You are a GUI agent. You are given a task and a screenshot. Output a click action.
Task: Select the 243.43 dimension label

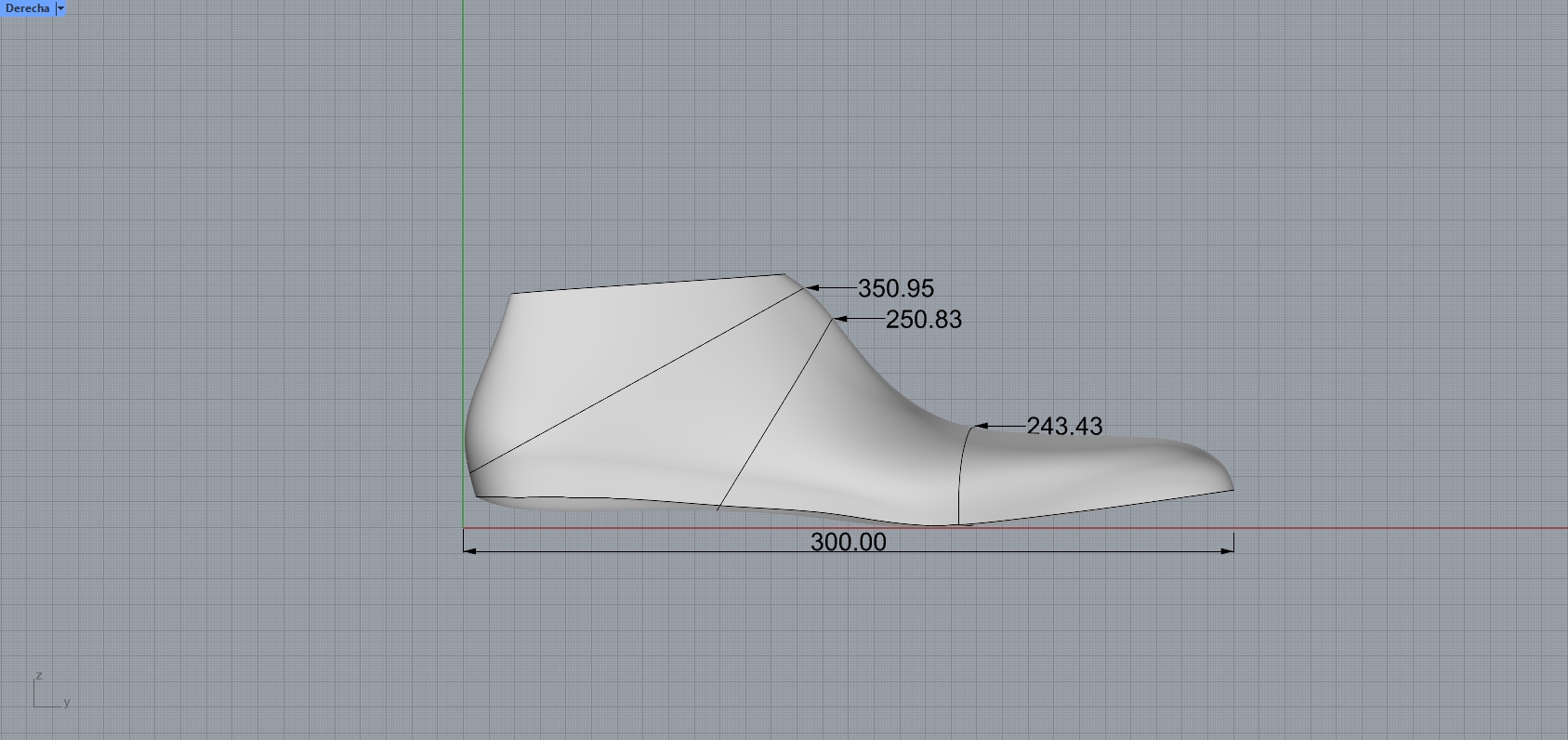pyautogui.click(x=1065, y=426)
